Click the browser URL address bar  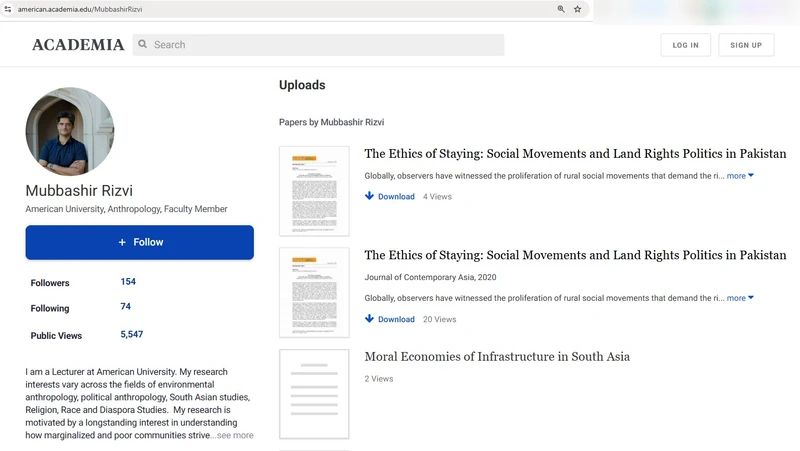point(280,9)
